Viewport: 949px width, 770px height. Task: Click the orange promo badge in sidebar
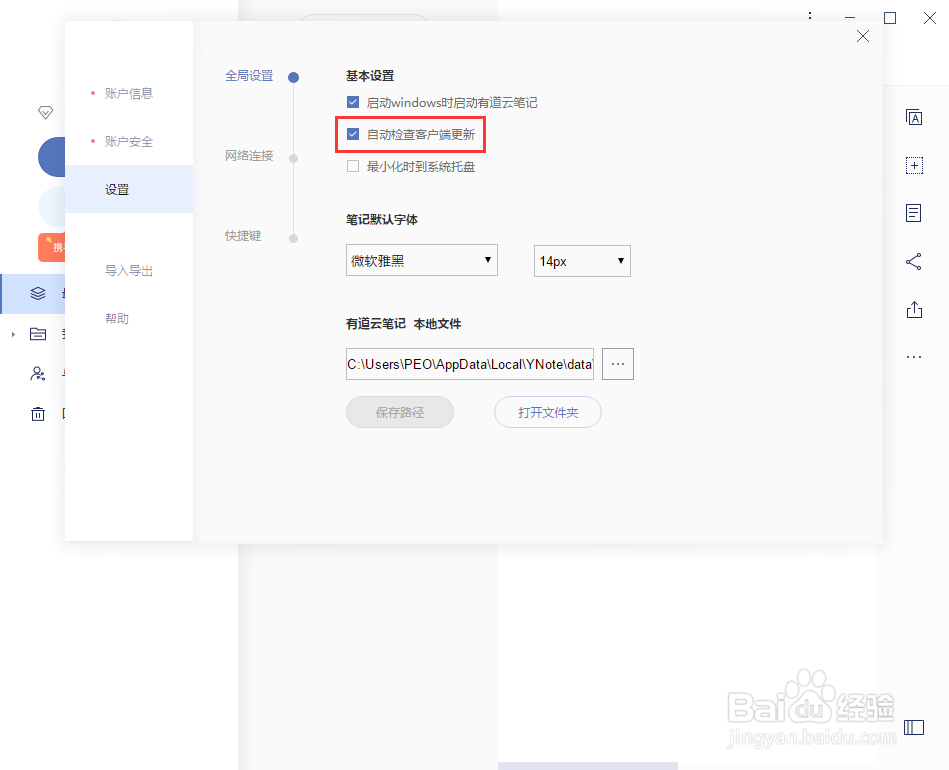[51, 247]
